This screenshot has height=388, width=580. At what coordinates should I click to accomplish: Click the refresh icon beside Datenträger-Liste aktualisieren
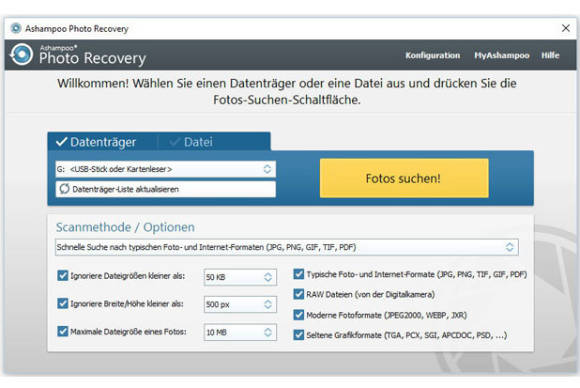pos(64,189)
